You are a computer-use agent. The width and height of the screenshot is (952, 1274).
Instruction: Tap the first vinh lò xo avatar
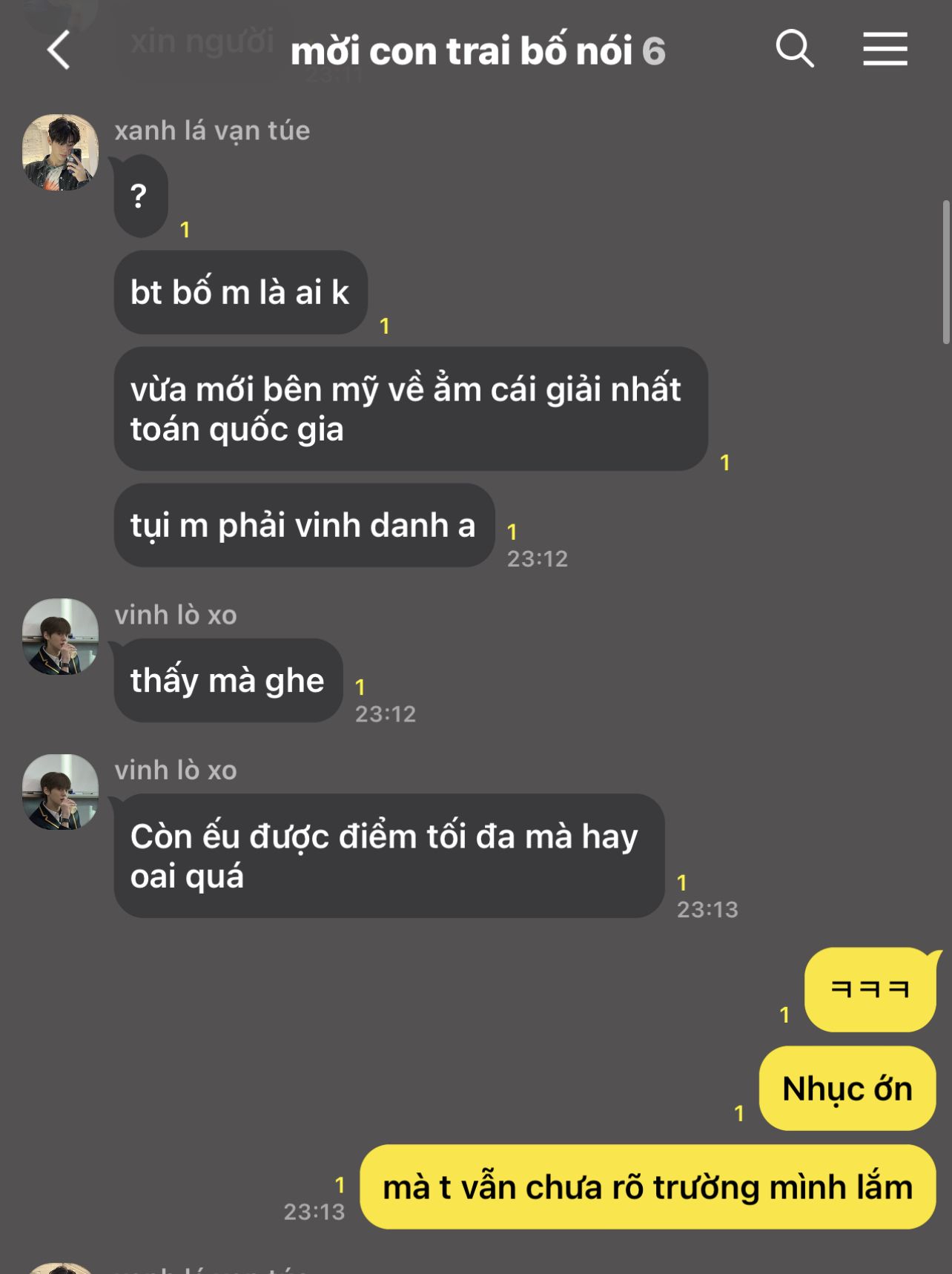[x=60, y=636]
